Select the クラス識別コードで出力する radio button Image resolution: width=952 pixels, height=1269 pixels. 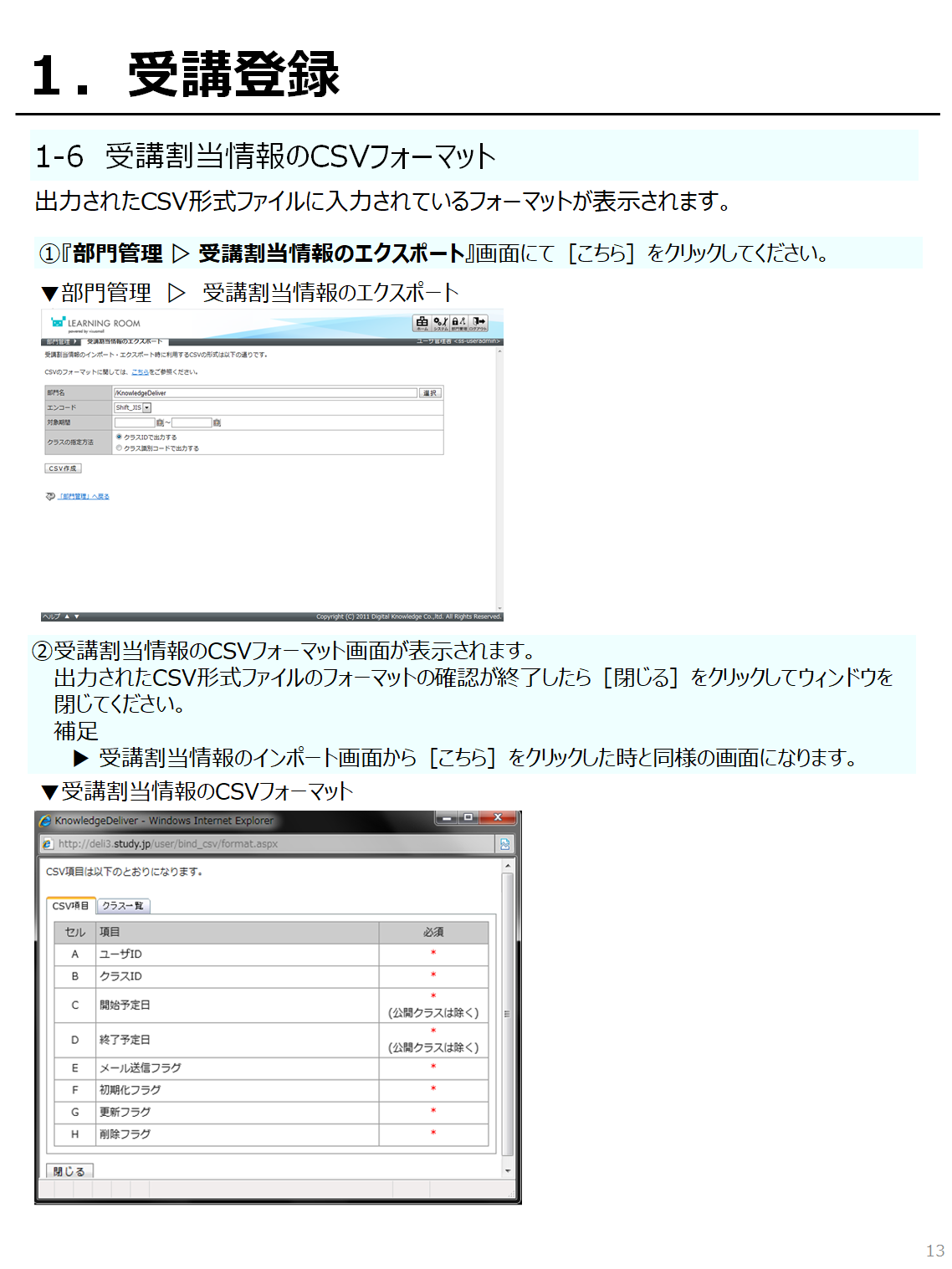(x=119, y=448)
